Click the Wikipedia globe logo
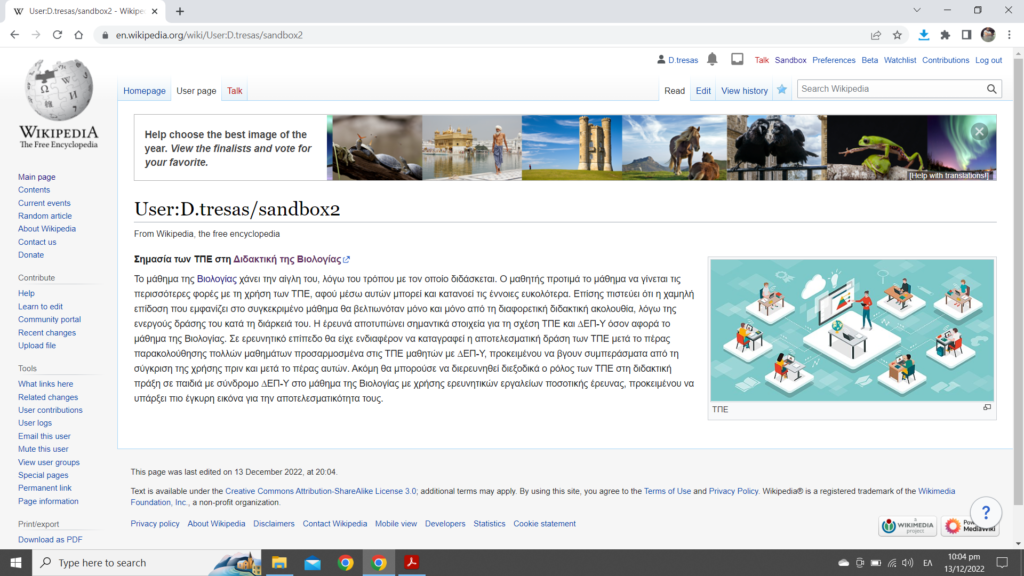 pyautogui.click(x=58, y=90)
